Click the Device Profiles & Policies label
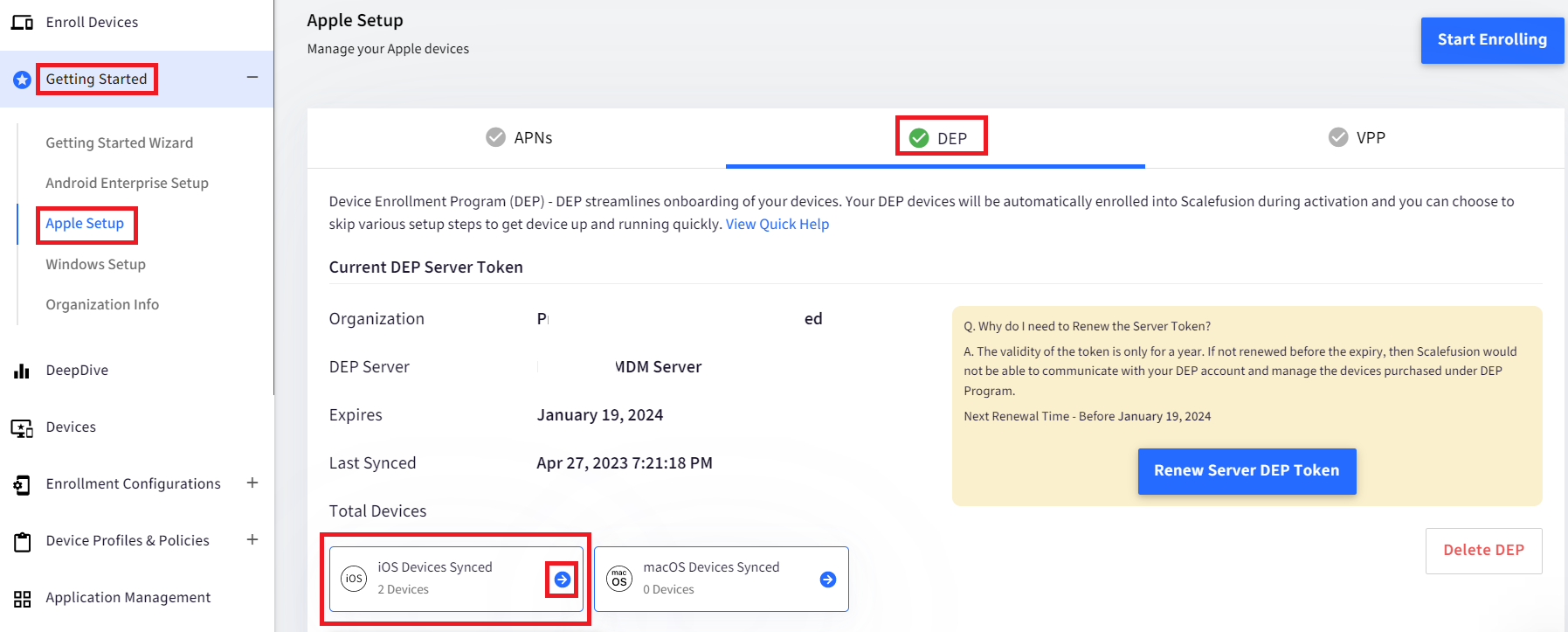 coord(128,541)
